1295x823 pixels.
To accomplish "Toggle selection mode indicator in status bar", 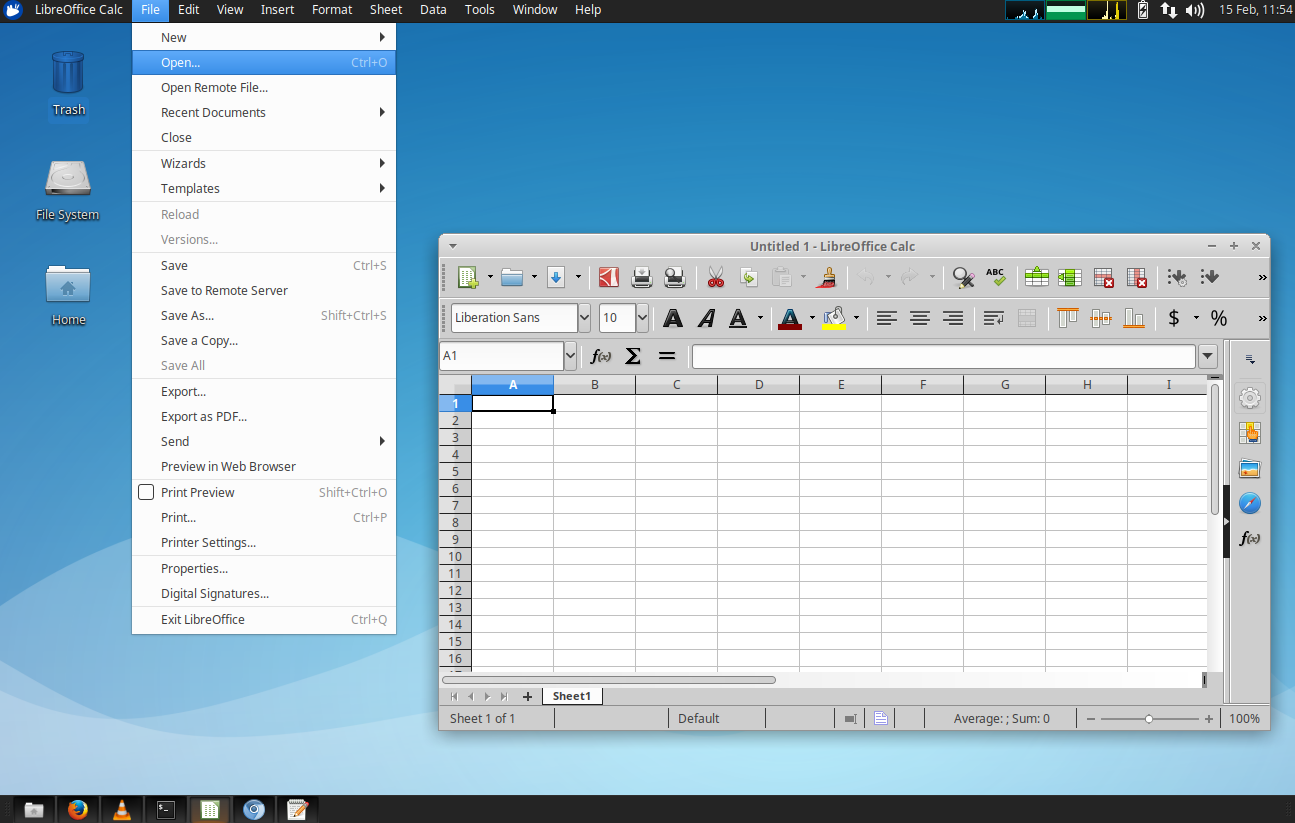I will click(850, 718).
